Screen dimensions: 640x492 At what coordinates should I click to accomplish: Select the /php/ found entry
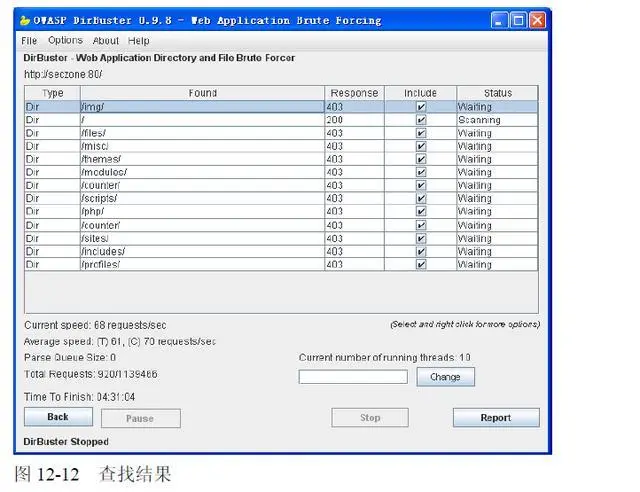coord(202,211)
